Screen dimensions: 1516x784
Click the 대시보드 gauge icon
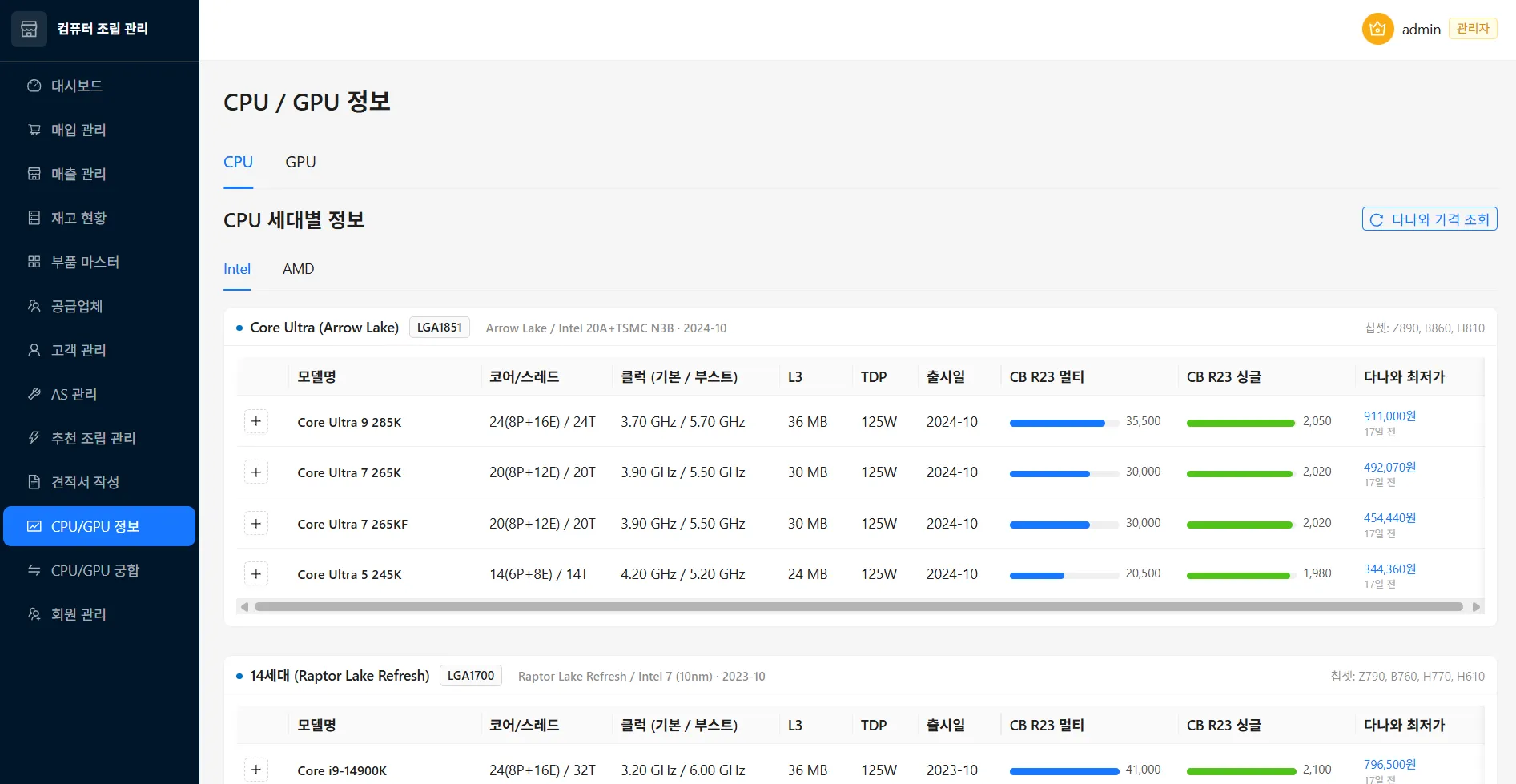click(34, 86)
